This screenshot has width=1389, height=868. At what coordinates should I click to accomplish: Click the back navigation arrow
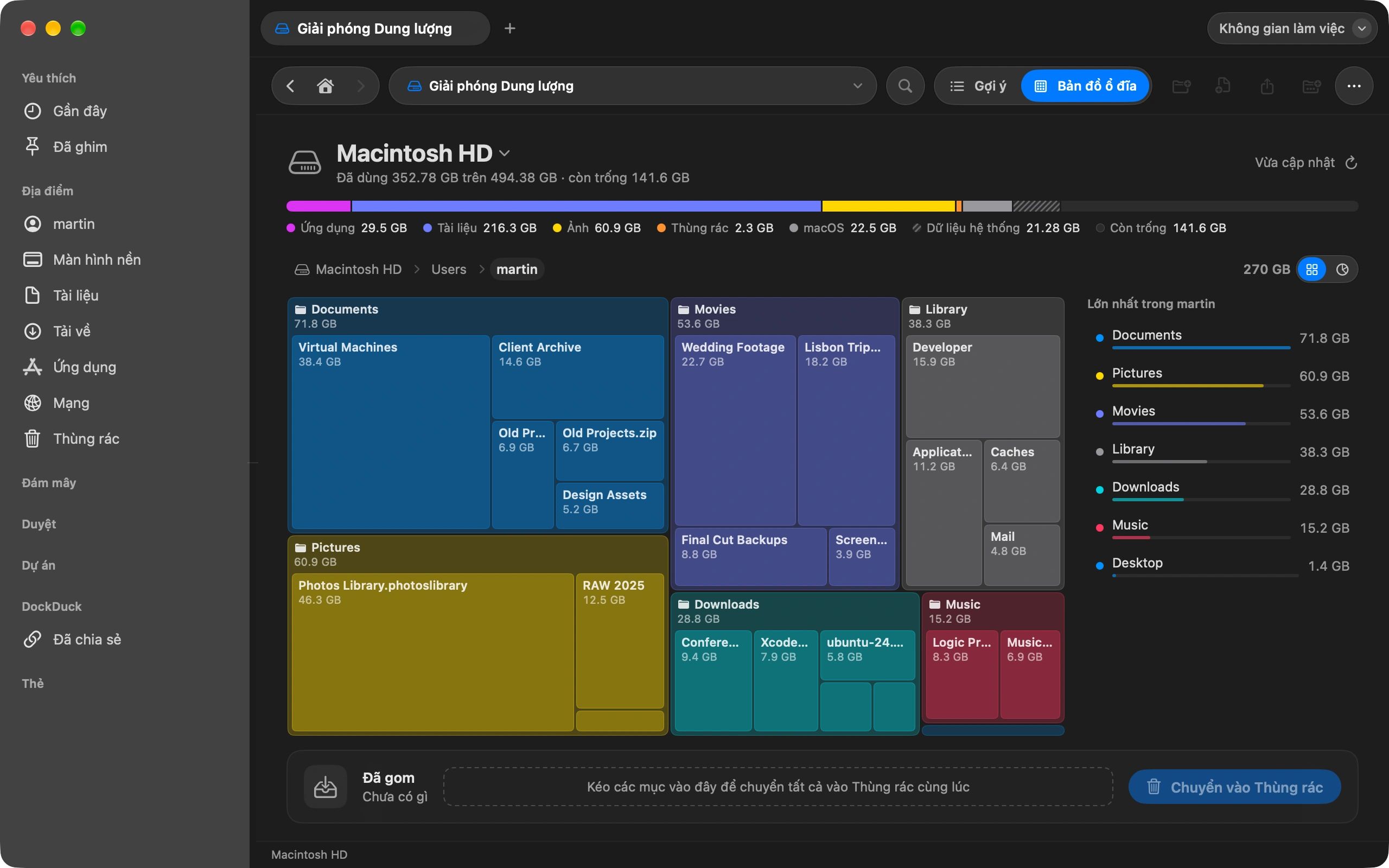[290, 86]
